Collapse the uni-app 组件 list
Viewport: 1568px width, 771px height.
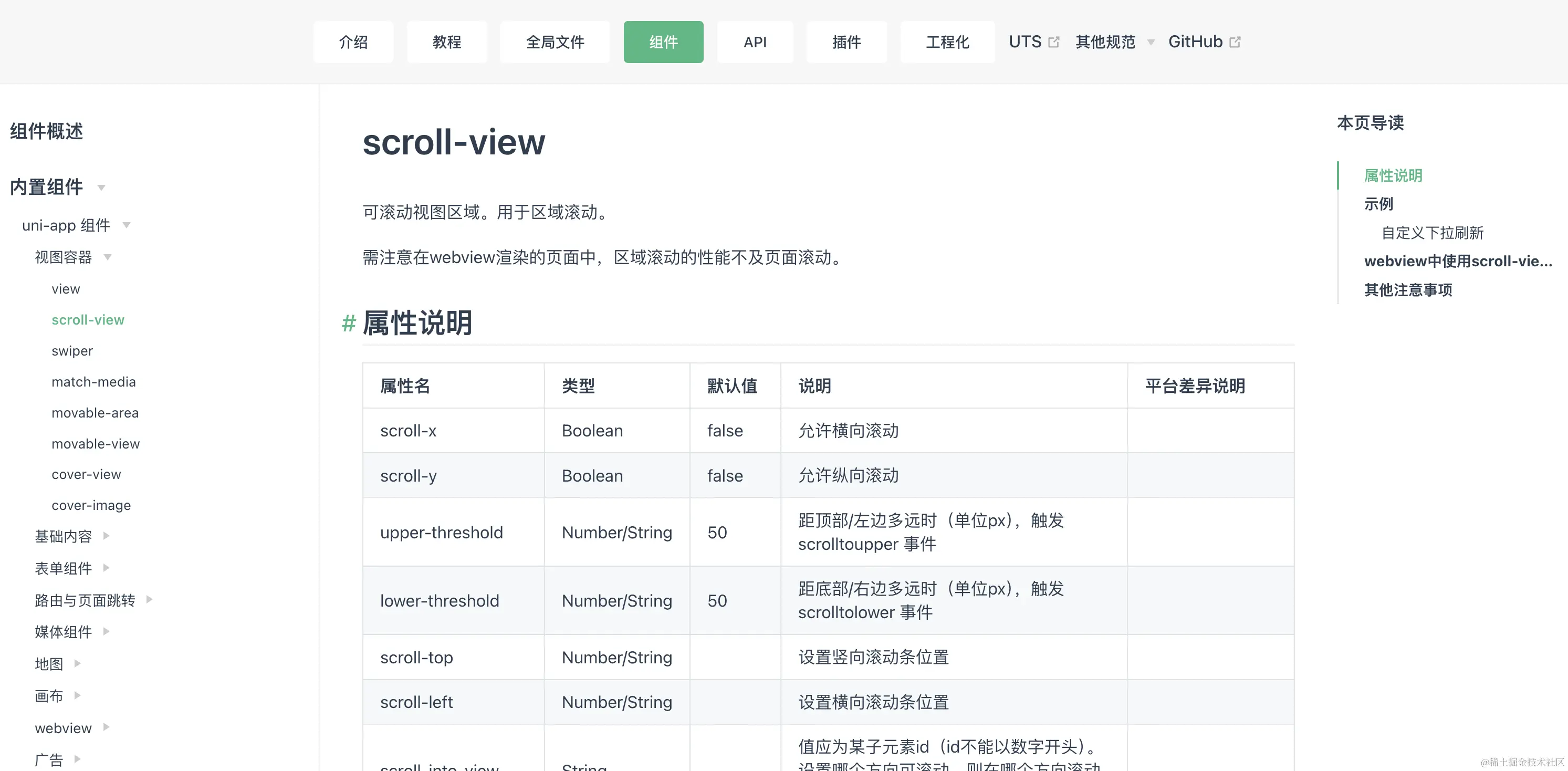point(127,225)
